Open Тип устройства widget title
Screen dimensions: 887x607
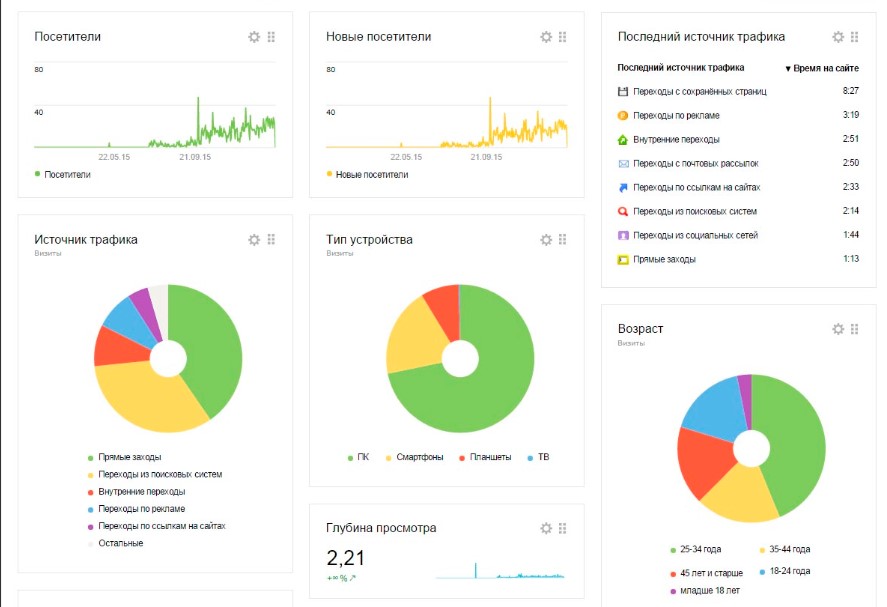(369, 240)
